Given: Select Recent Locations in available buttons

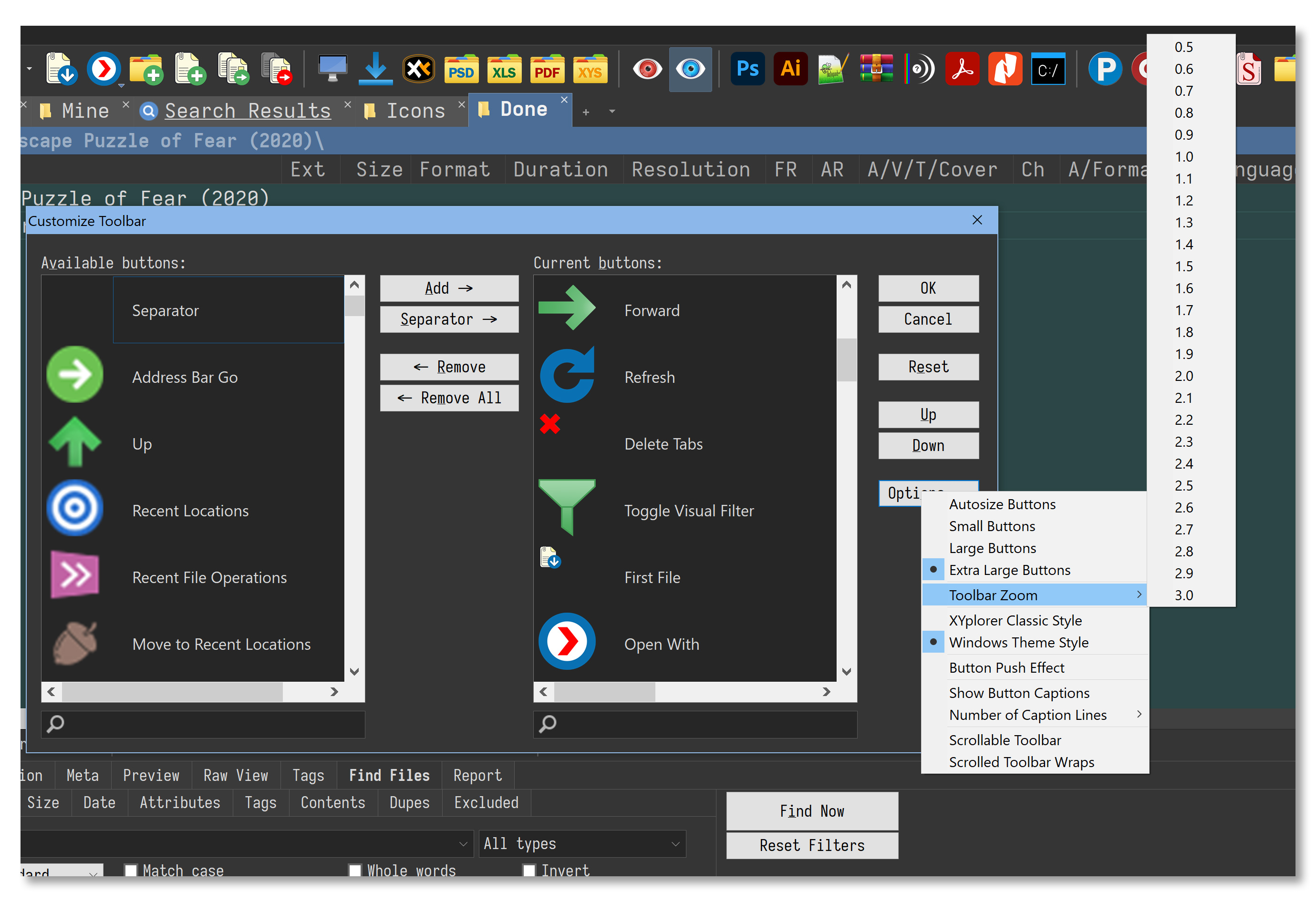Looking at the screenshot, I should [x=190, y=511].
